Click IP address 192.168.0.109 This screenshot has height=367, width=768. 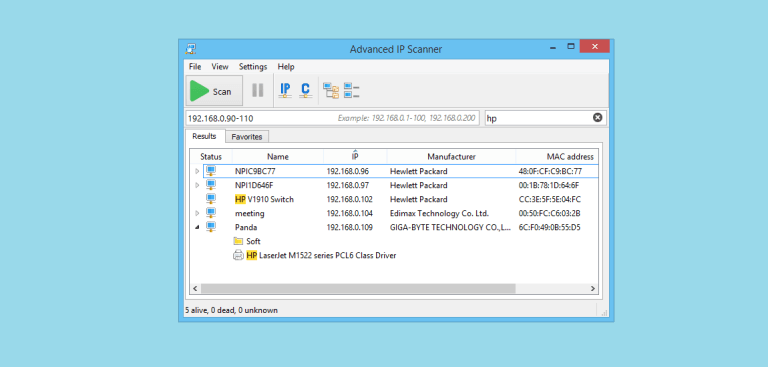click(x=350, y=227)
